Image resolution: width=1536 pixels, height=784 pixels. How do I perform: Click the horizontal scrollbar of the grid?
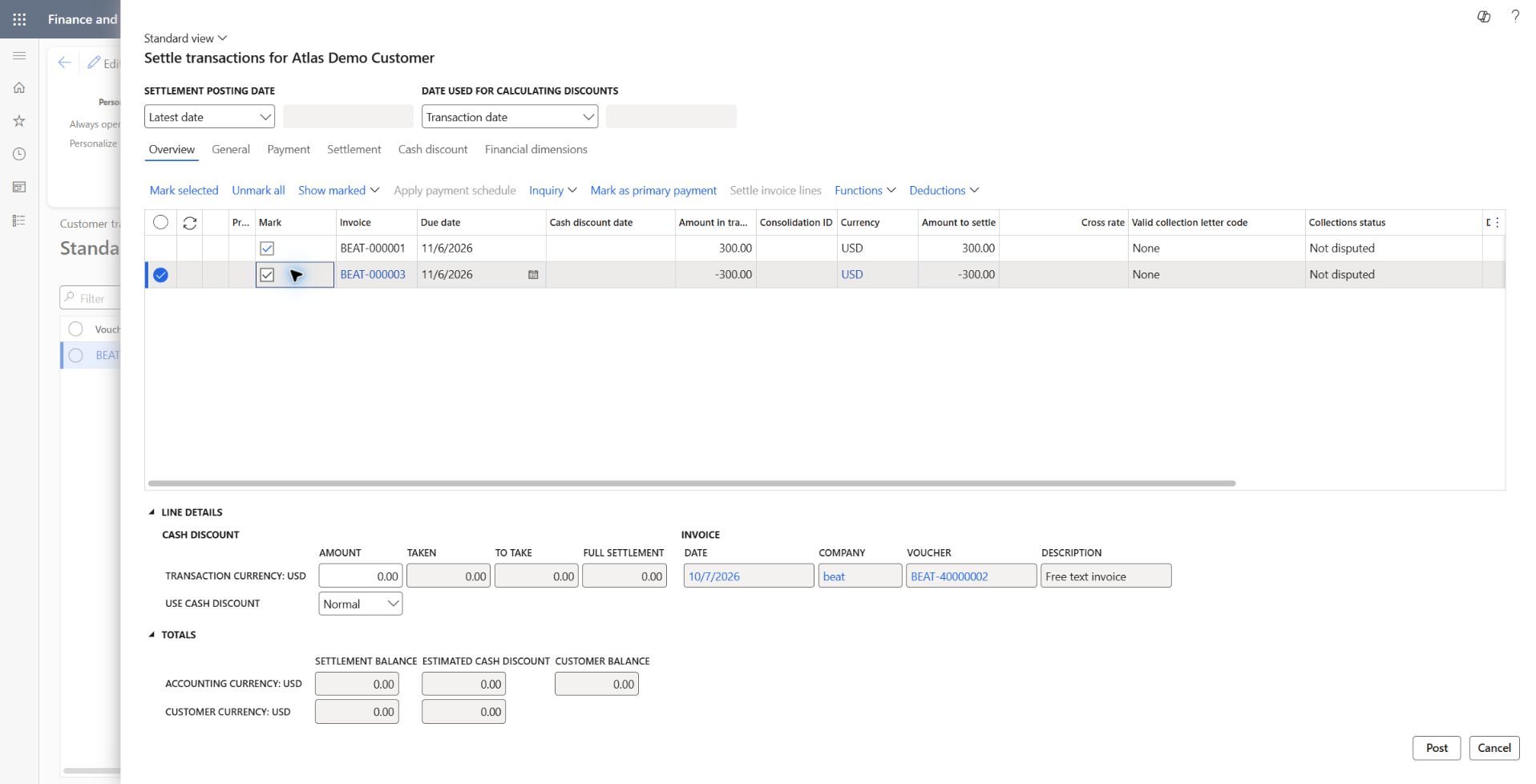pyautogui.click(x=692, y=483)
